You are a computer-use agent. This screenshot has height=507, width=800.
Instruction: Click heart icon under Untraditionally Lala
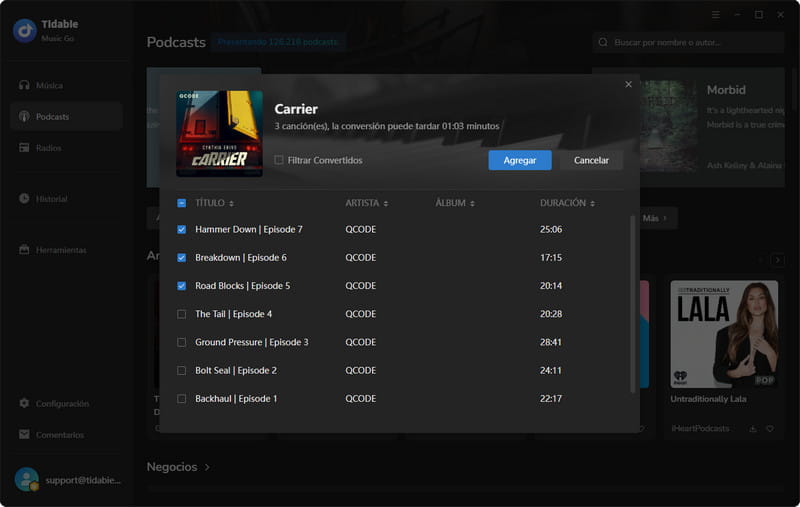tap(770, 429)
